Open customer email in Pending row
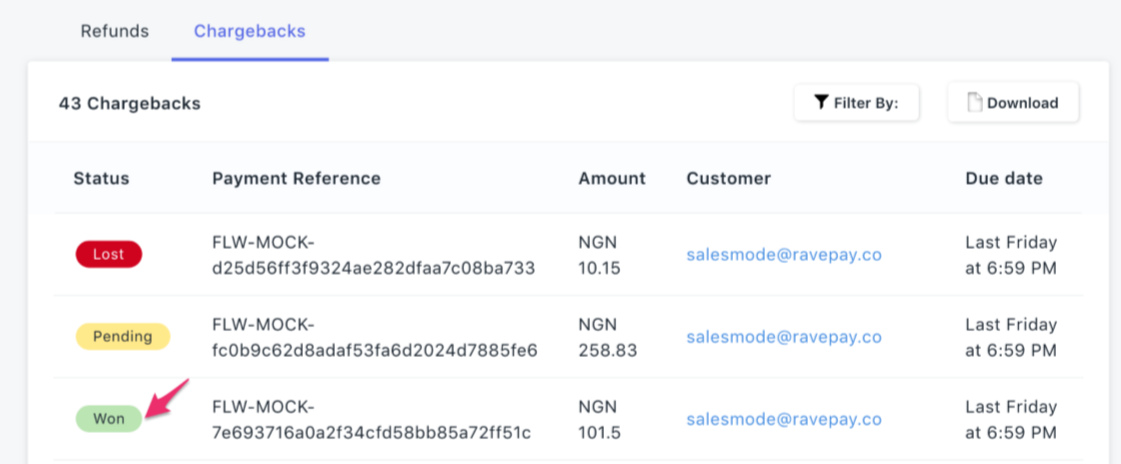The width and height of the screenshot is (1121, 464). (x=784, y=337)
